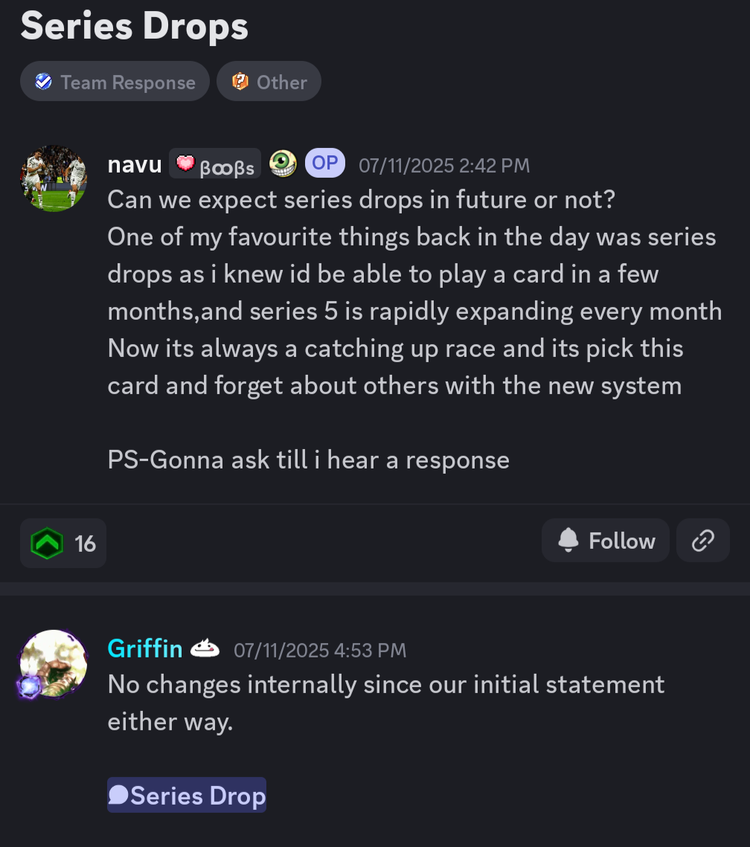This screenshot has height=847, width=750.
Task: Click the 07/11/2025 2:42 PM timestamp
Action: click(444, 165)
